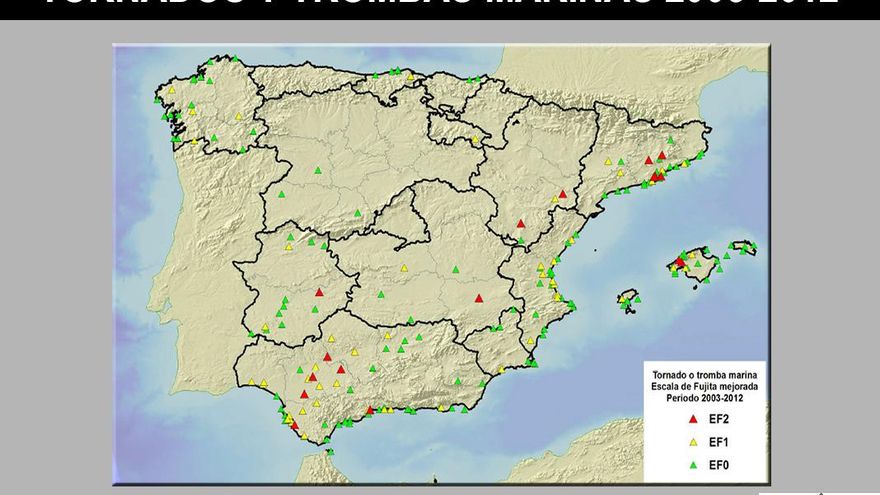This screenshot has width=880, height=495.
Task: Select the red tornado marker in Extremadura
Action: pyautogui.click(x=319, y=293)
